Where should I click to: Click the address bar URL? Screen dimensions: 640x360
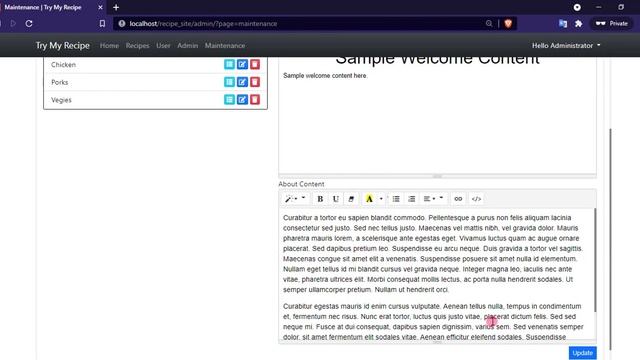203,24
